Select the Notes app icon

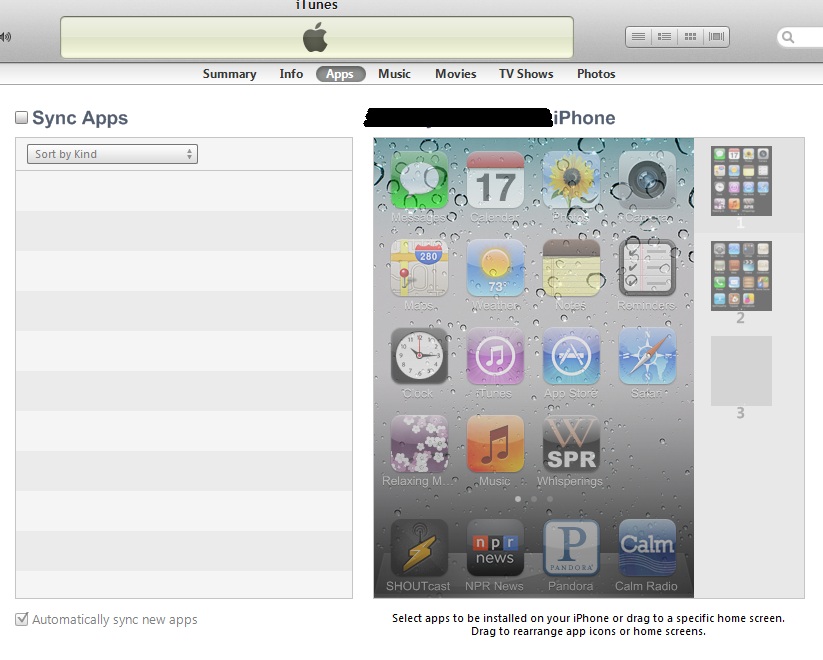(571, 268)
